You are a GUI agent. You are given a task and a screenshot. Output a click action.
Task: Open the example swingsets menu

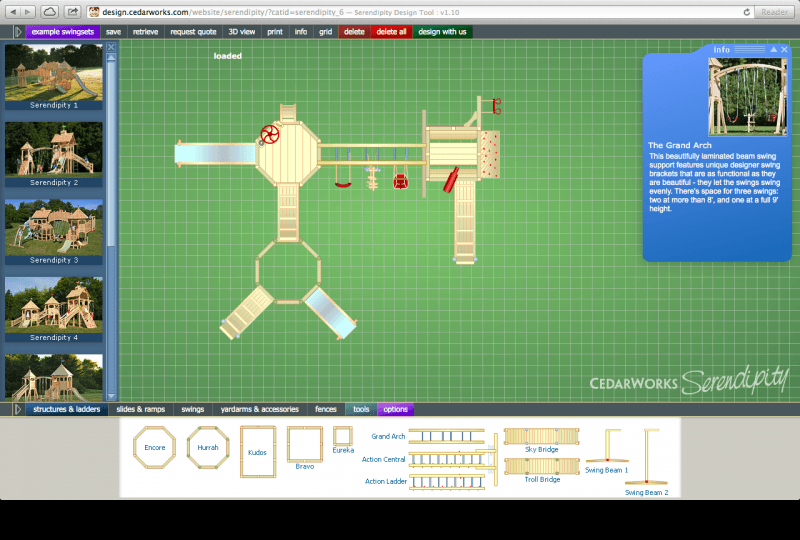point(63,32)
